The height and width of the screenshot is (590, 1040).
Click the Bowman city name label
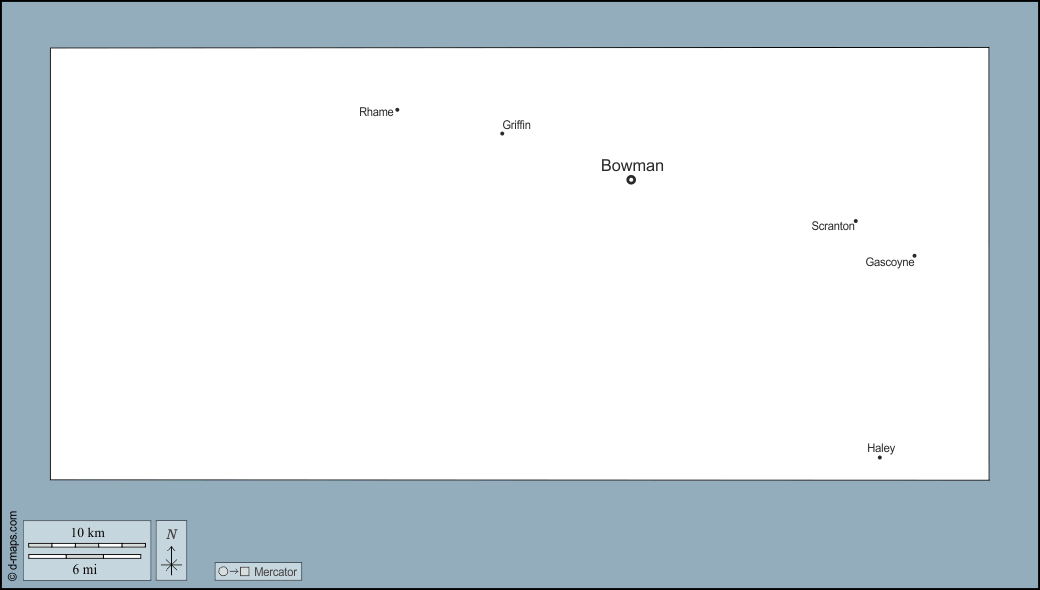tap(632, 166)
